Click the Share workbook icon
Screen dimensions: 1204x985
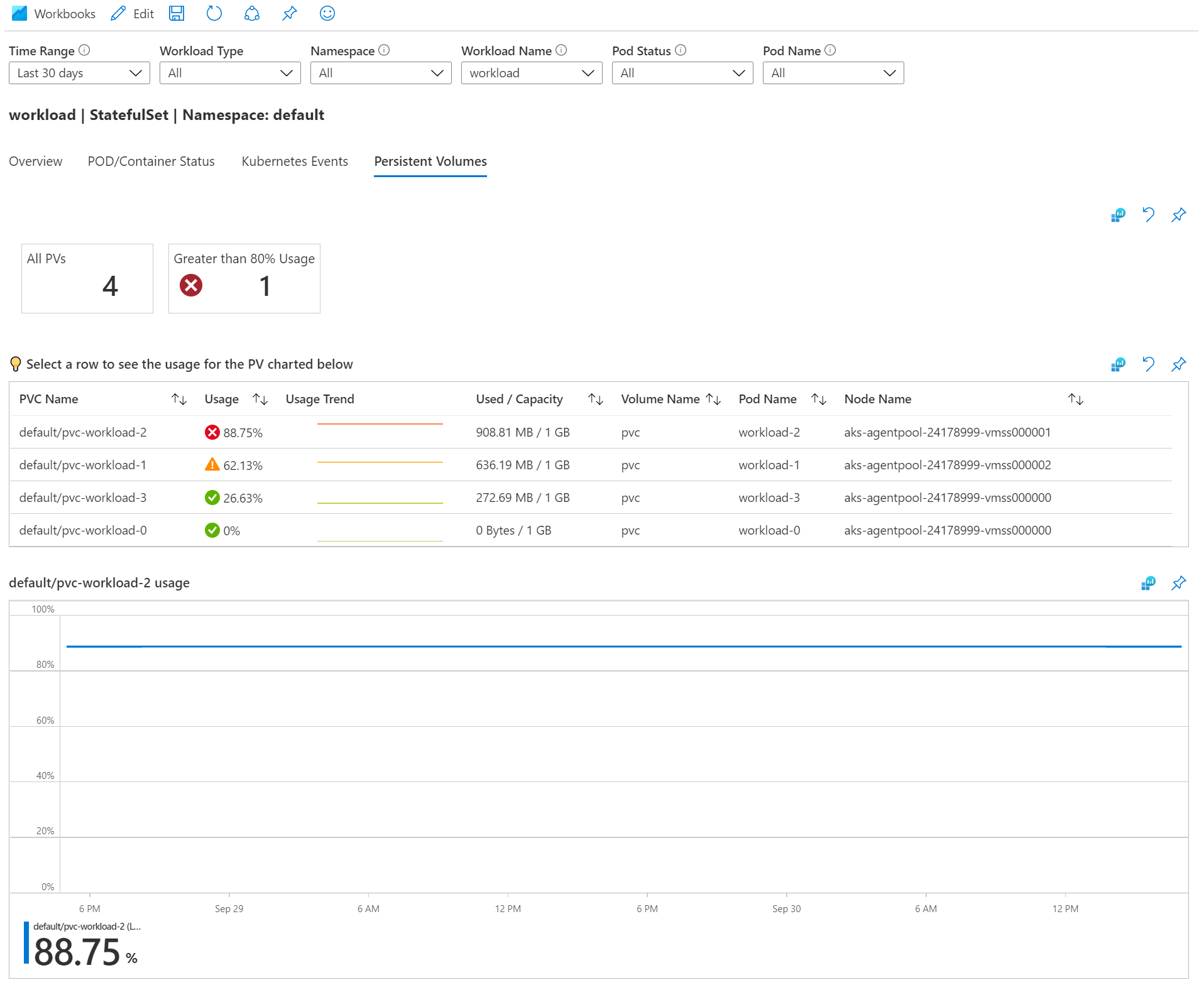(251, 13)
